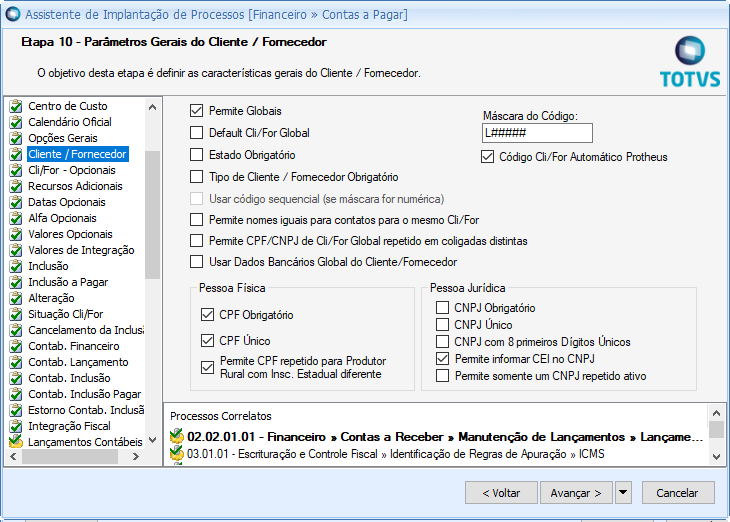The height and width of the screenshot is (522, 730).
Task: Click the check icon beside Cliente / Fornecedor
Action: 16,154
